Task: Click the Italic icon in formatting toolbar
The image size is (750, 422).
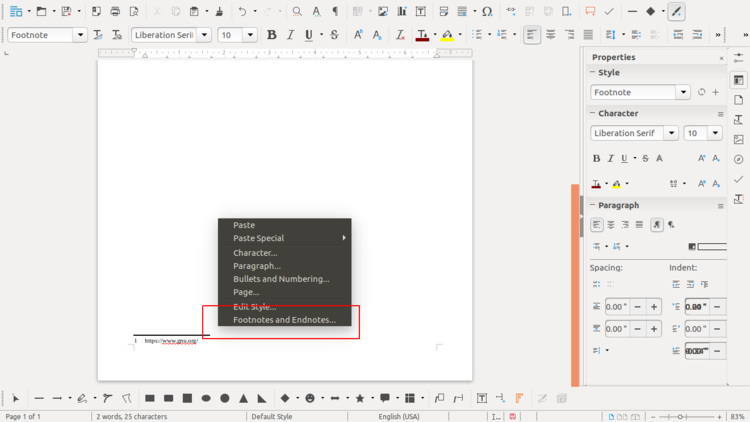Action: [290, 35]
